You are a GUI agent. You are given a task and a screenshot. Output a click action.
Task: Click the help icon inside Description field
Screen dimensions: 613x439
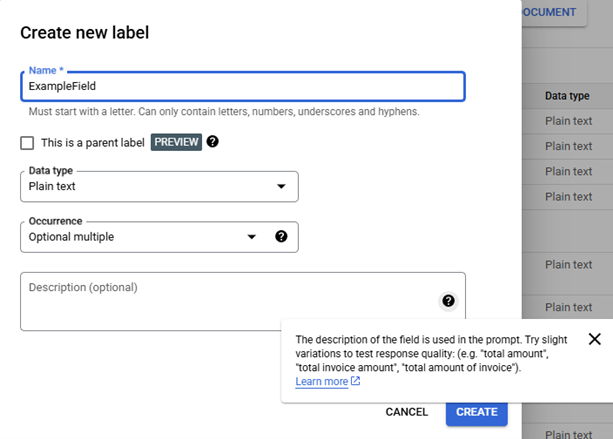(448, 301)
